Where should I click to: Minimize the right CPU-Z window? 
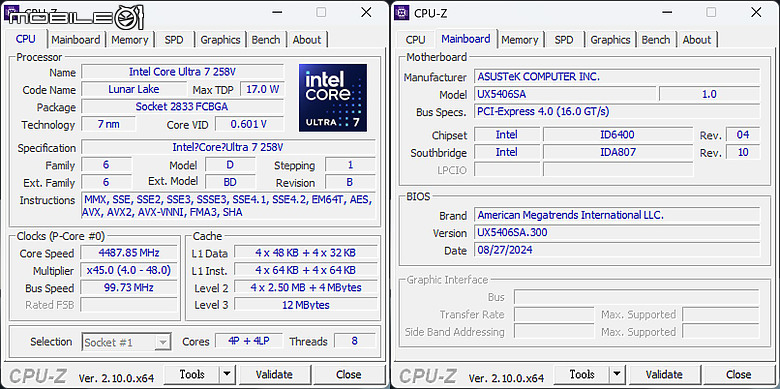point(667,12)
